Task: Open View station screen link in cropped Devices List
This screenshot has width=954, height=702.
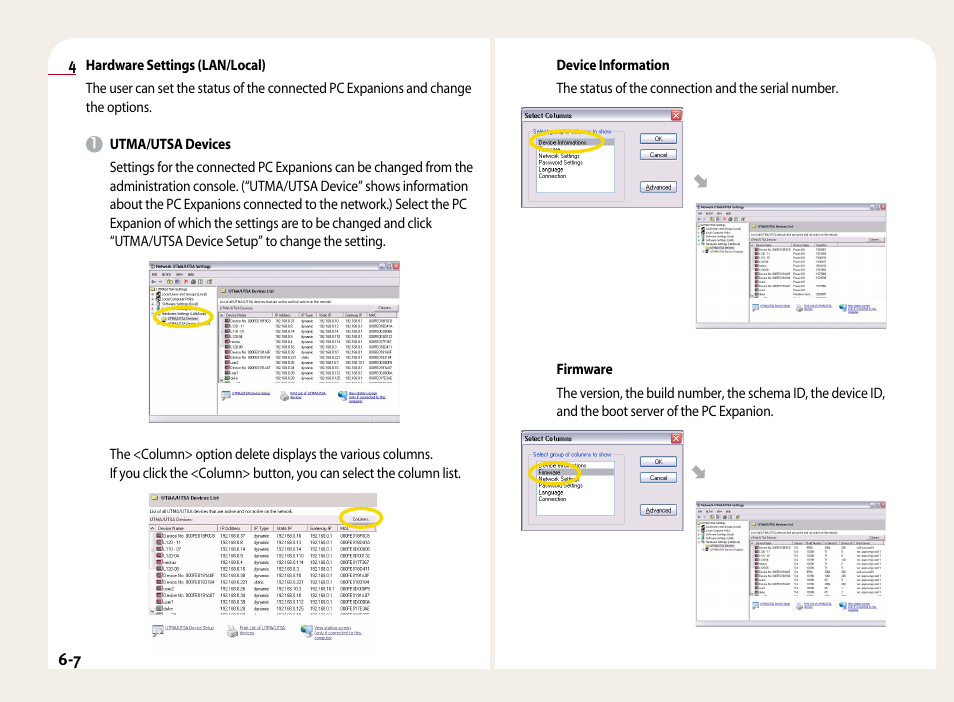Action: pyautogui.click(x=338, y=633)
